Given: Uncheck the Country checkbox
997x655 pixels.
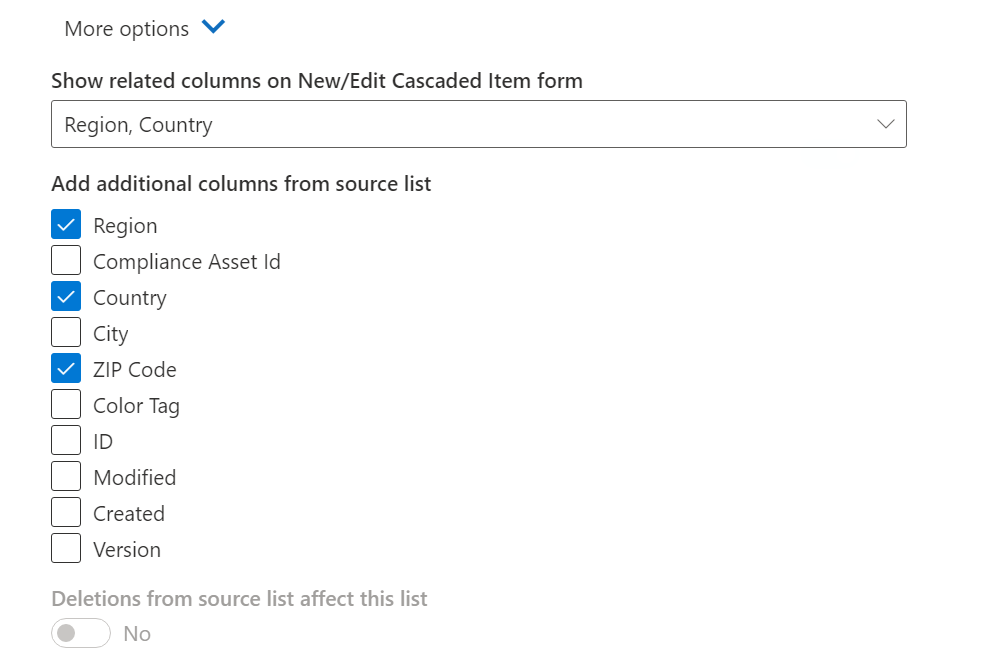Looking at the screenshot, I should [66, 297].
